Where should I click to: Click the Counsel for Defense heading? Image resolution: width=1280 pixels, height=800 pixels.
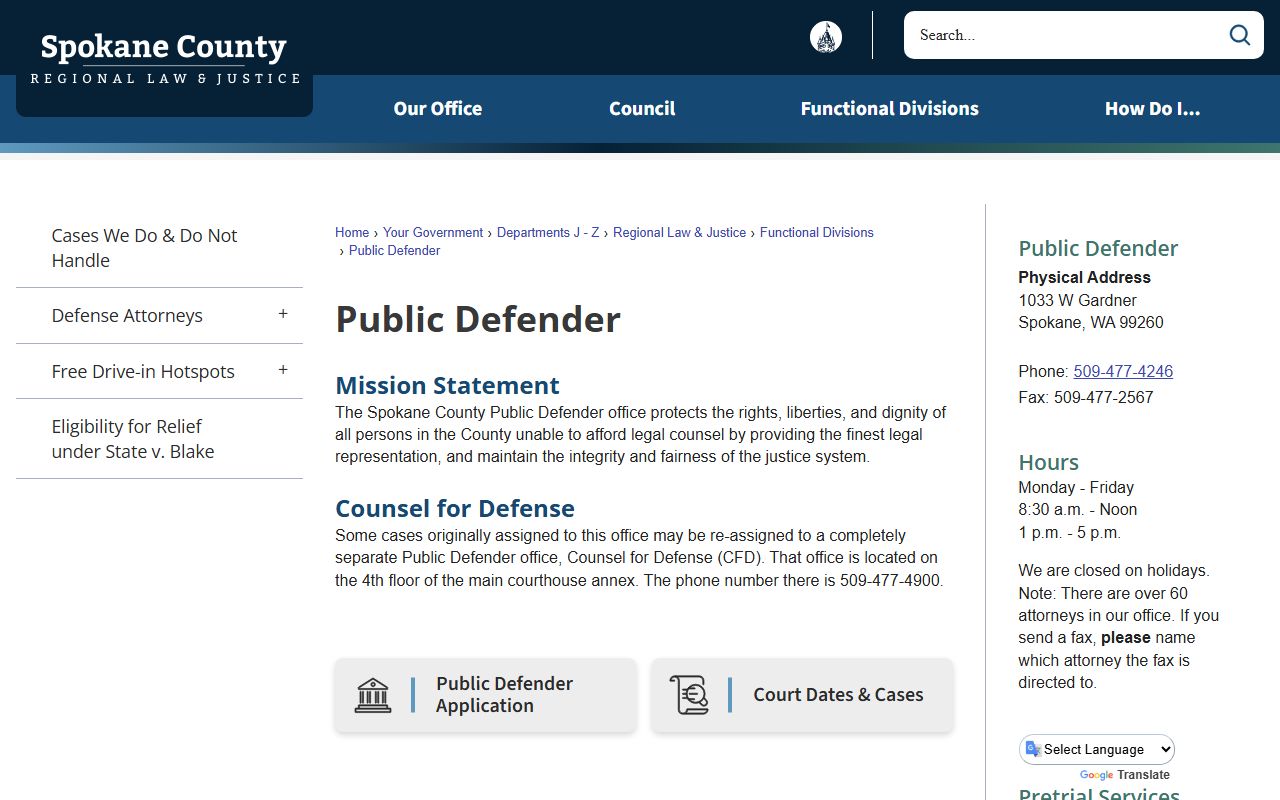pyautogui.click(x=455, y=508)
